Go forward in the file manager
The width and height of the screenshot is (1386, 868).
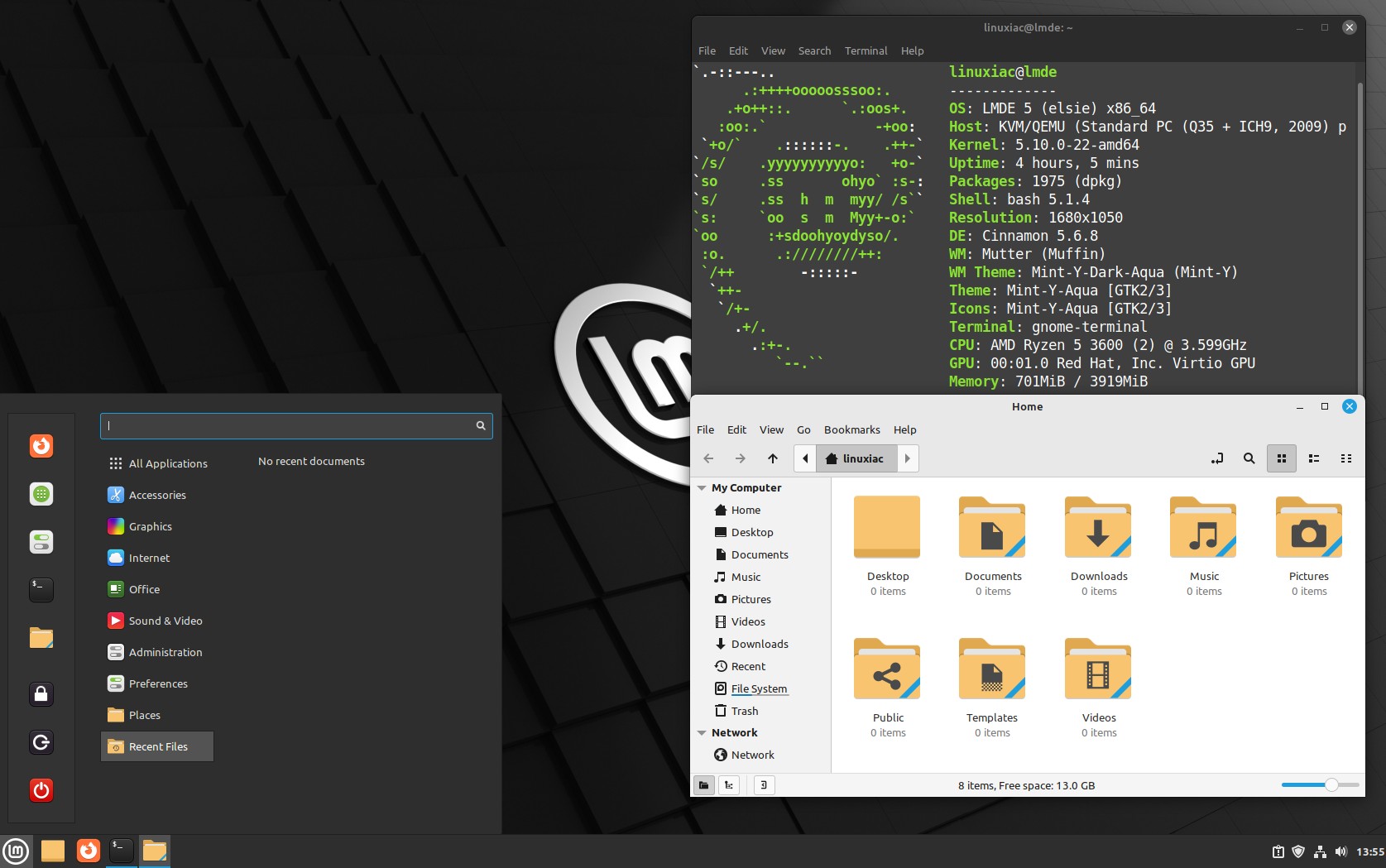click(x=740, y=458)
